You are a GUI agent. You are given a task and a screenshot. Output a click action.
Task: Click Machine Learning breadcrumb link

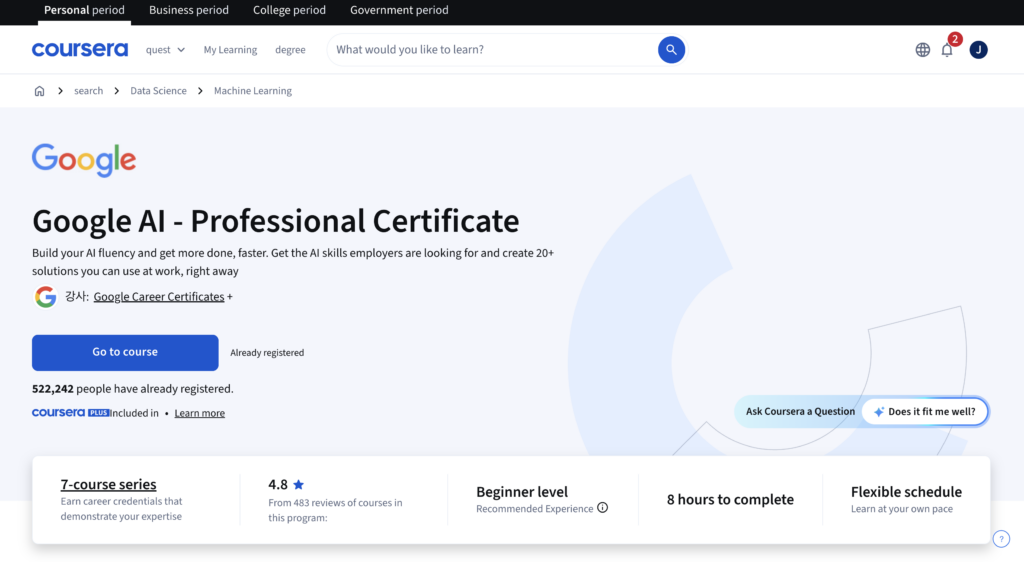point(253,91)
